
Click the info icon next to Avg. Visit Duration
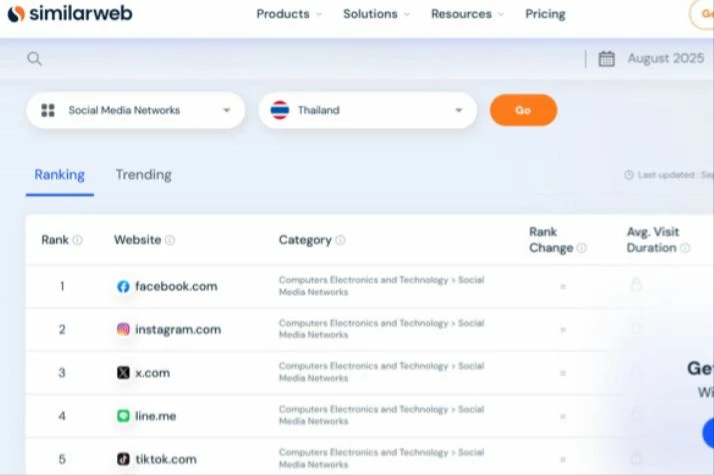tap(685, 248)
